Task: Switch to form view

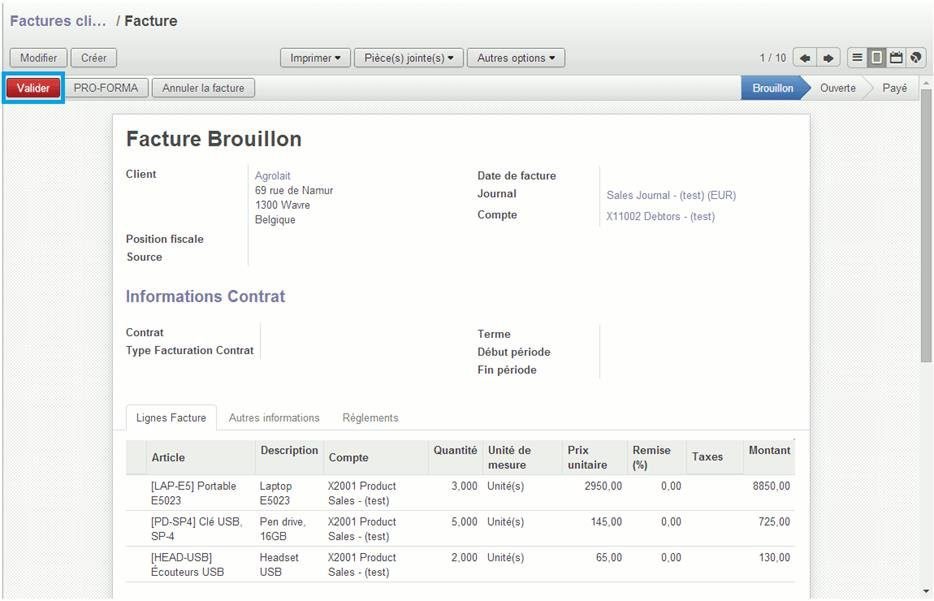Action: click(877, 58)
